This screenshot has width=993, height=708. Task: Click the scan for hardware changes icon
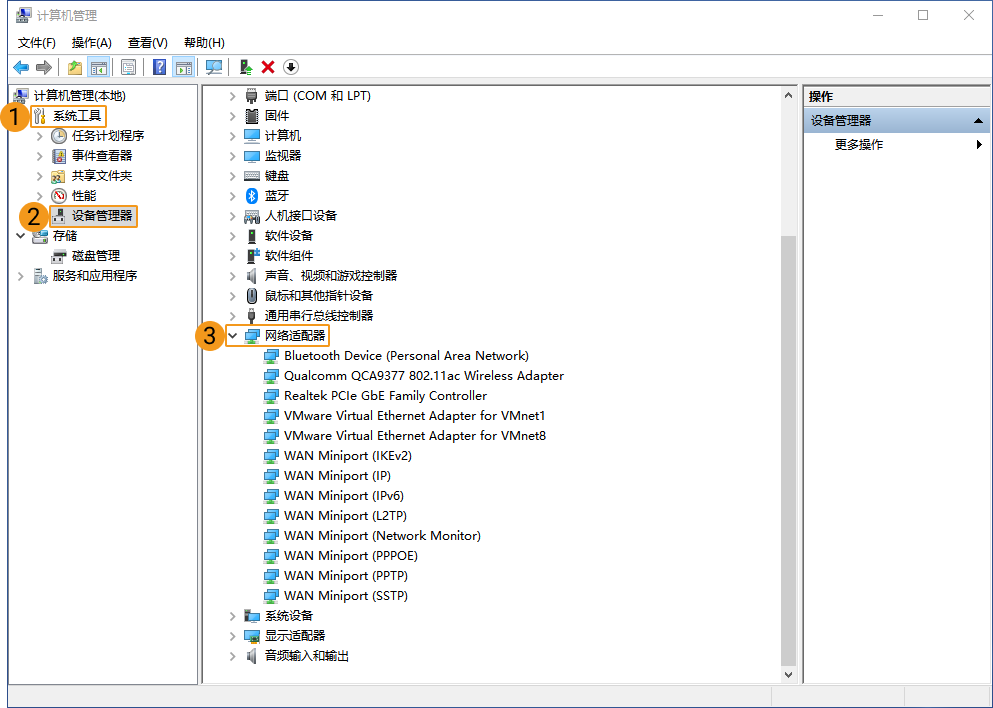click(x=213, y=67)
